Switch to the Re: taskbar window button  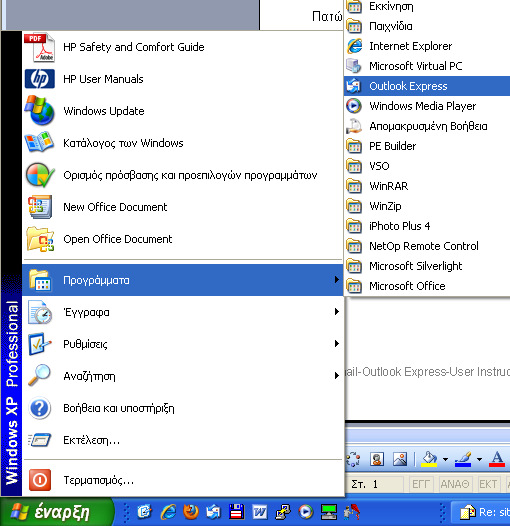tap(481, 512)
